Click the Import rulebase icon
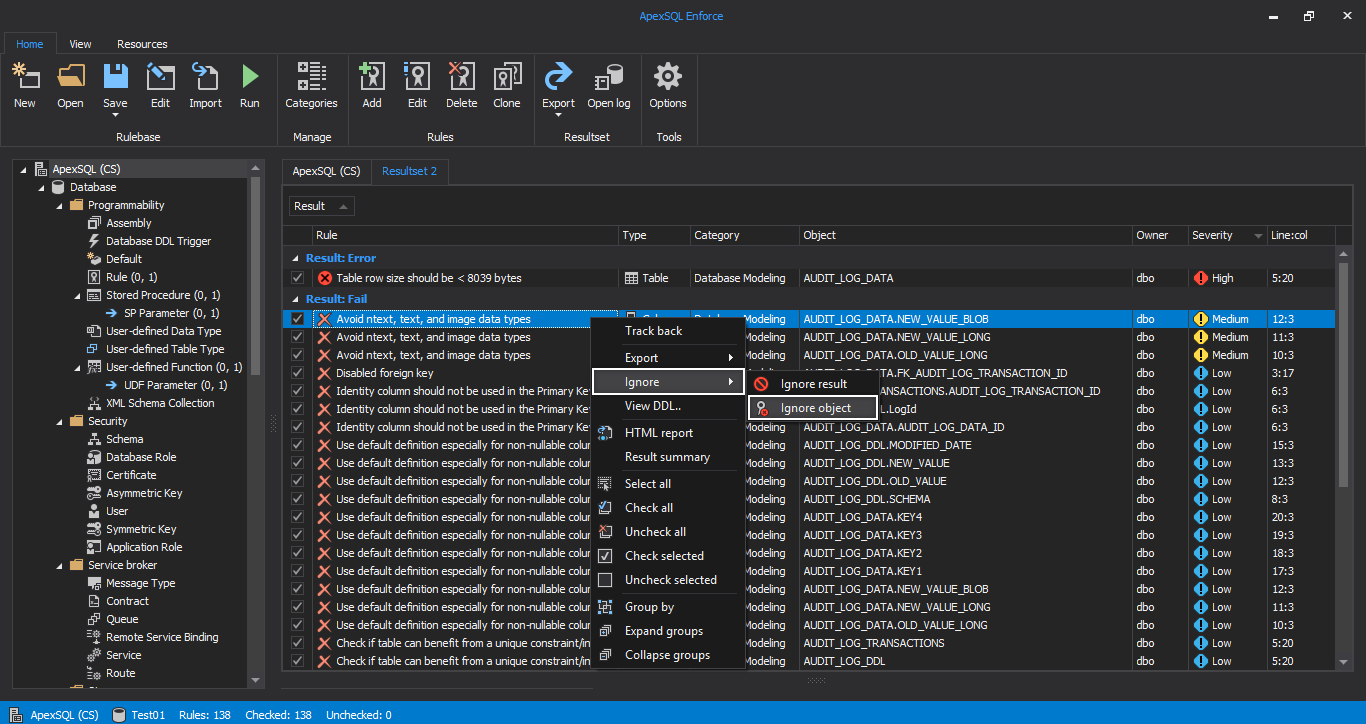Viewport: 1366px width, 724px height. [205, 78]
